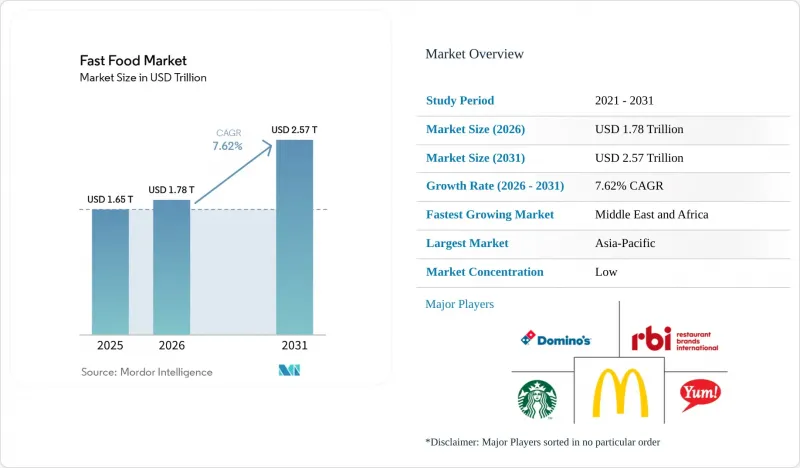Click the Source: Mordor Intelligence text
Screen dimensions: 800x468
(146, 372)
